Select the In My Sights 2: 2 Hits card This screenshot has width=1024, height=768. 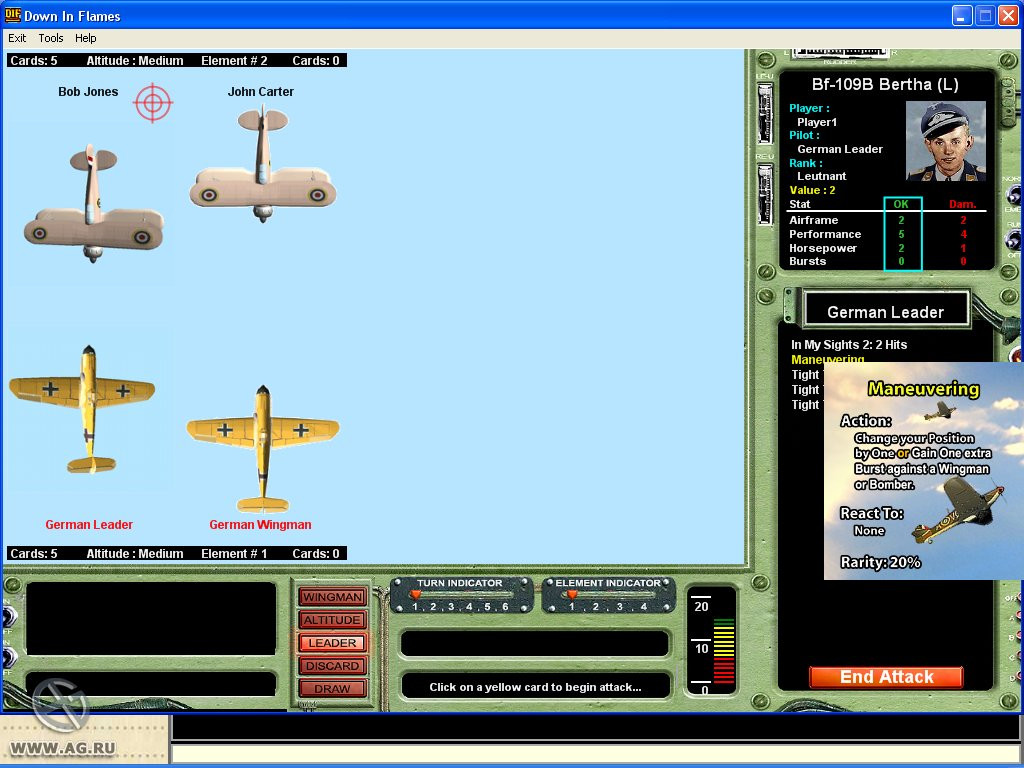pos(849,345)
